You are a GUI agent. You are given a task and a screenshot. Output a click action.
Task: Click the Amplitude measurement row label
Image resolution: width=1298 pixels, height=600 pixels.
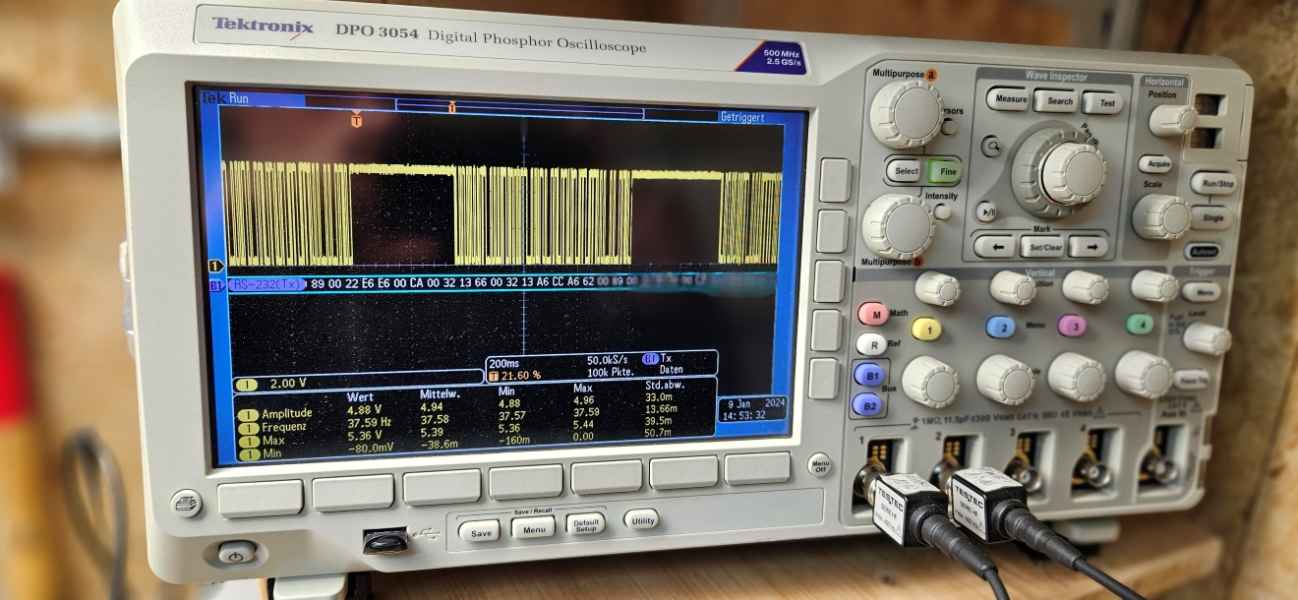tap(285, 413)
